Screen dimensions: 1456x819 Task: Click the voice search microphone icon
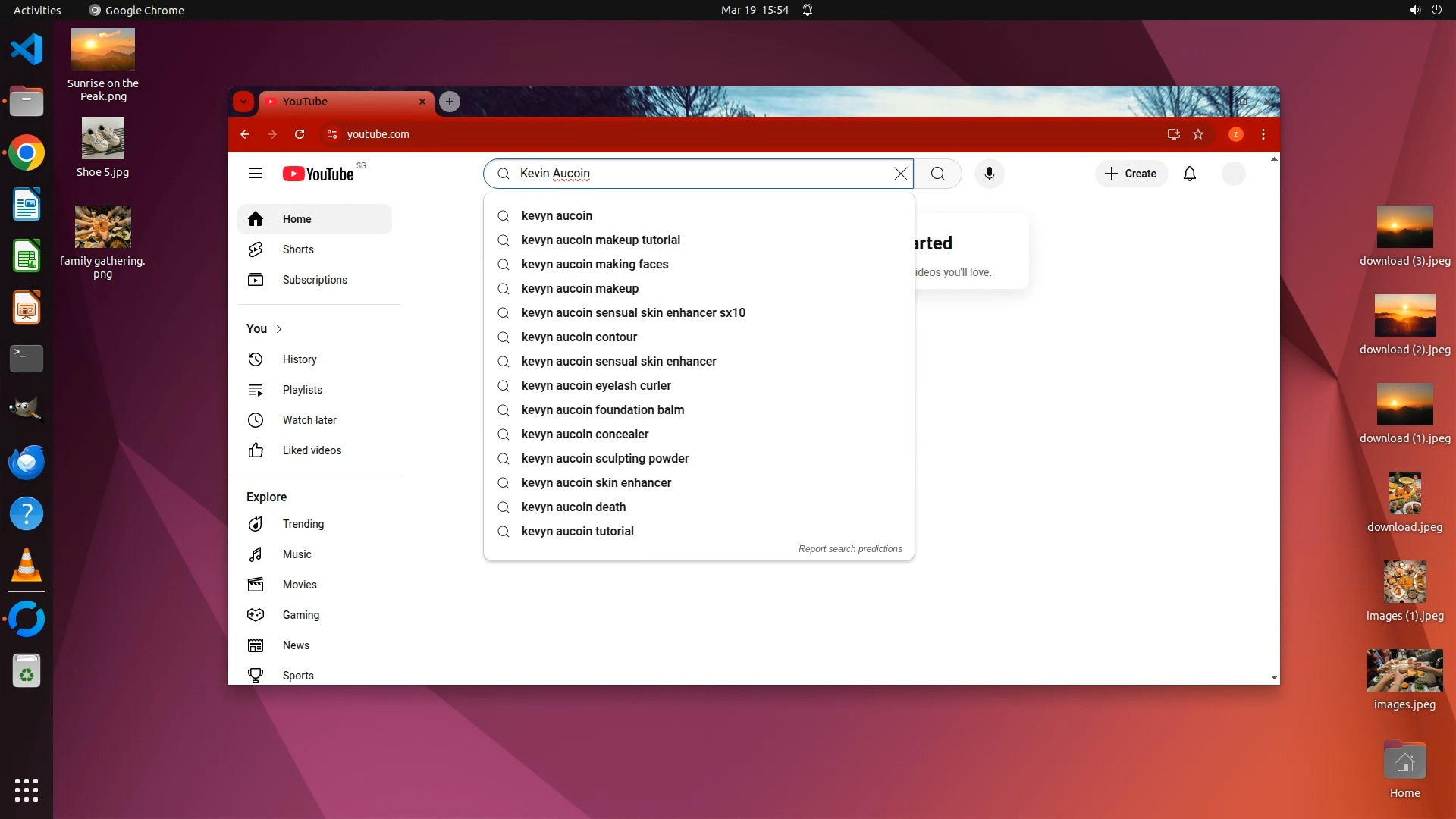989,174
